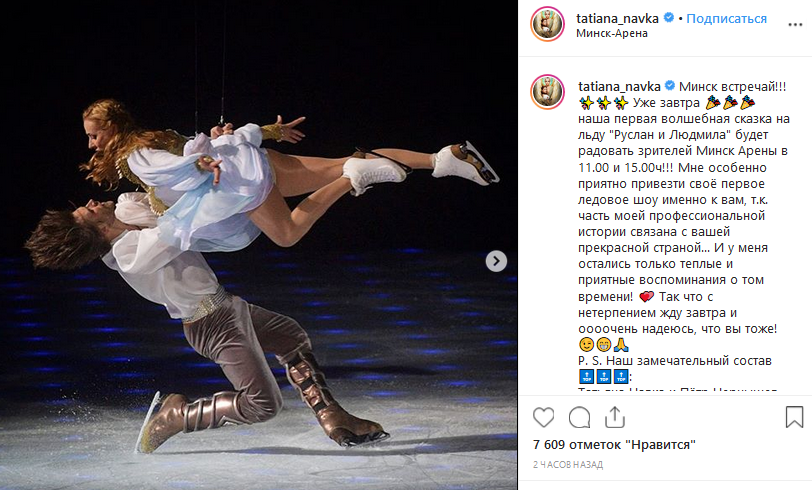
Task: Click tatiana_navka username in the caption
Action: pyautogui.click(x=619, y=87)
